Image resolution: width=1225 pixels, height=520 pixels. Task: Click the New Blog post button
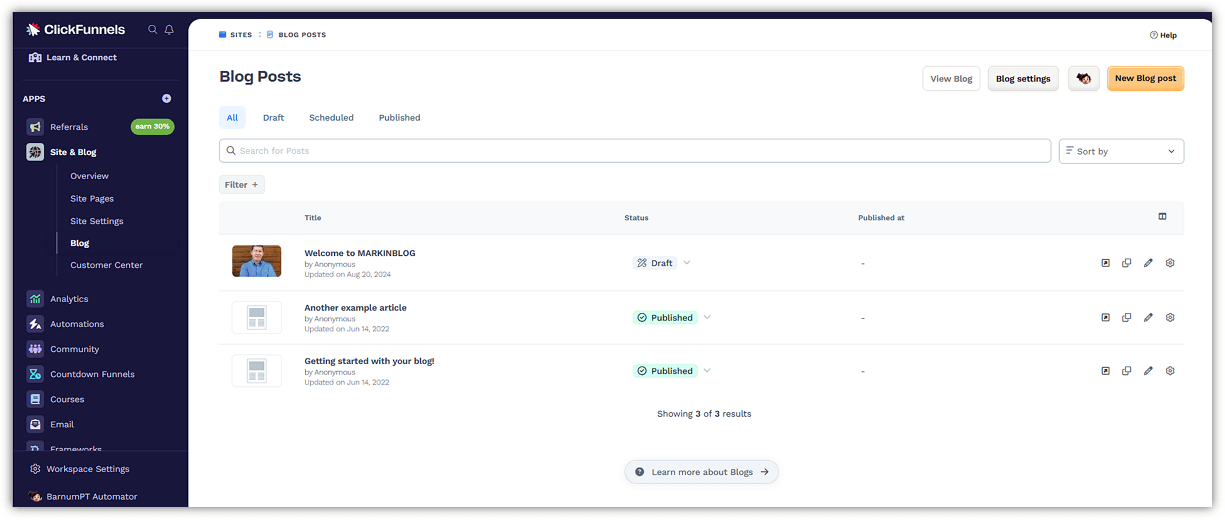point(1145,79)
